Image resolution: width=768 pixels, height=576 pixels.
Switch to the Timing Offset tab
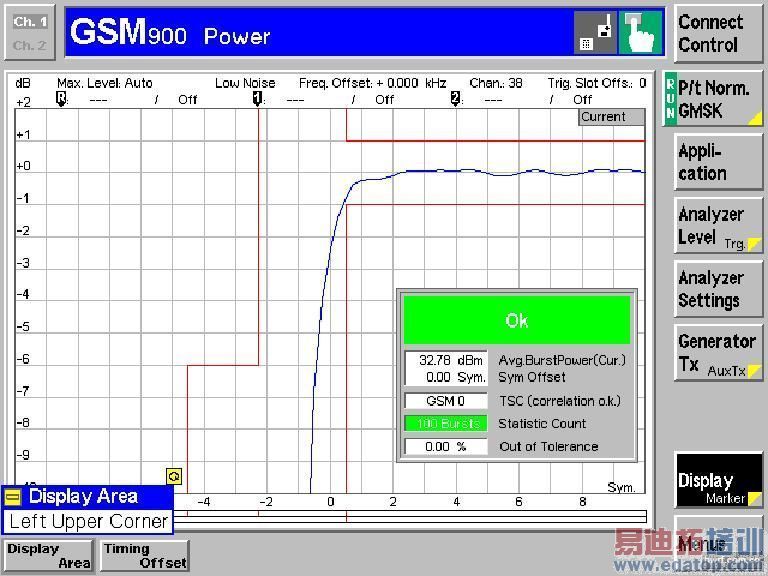[x=144, y=555]
